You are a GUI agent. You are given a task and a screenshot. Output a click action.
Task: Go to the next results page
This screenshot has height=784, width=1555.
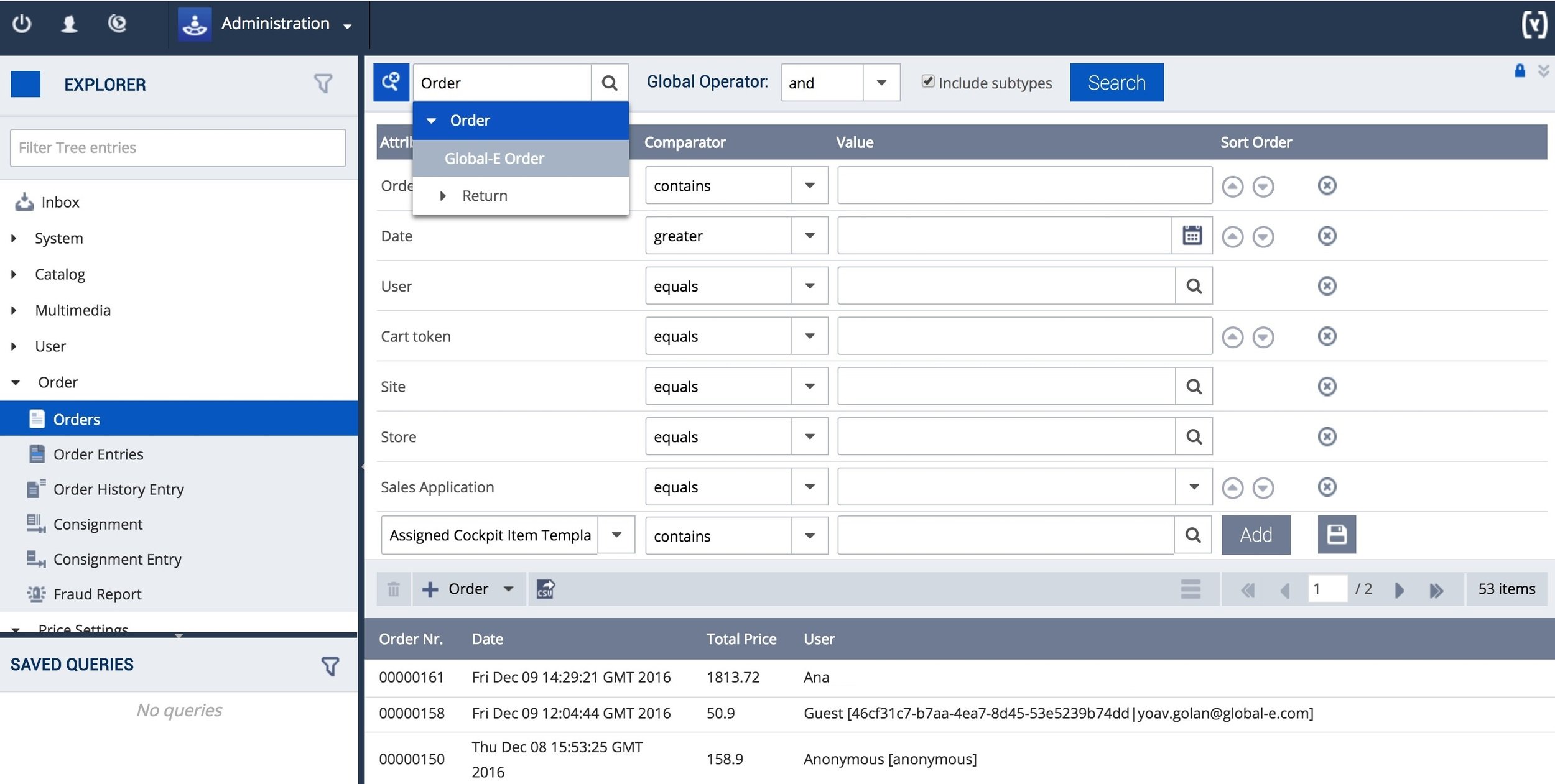tap(1399, 589)
